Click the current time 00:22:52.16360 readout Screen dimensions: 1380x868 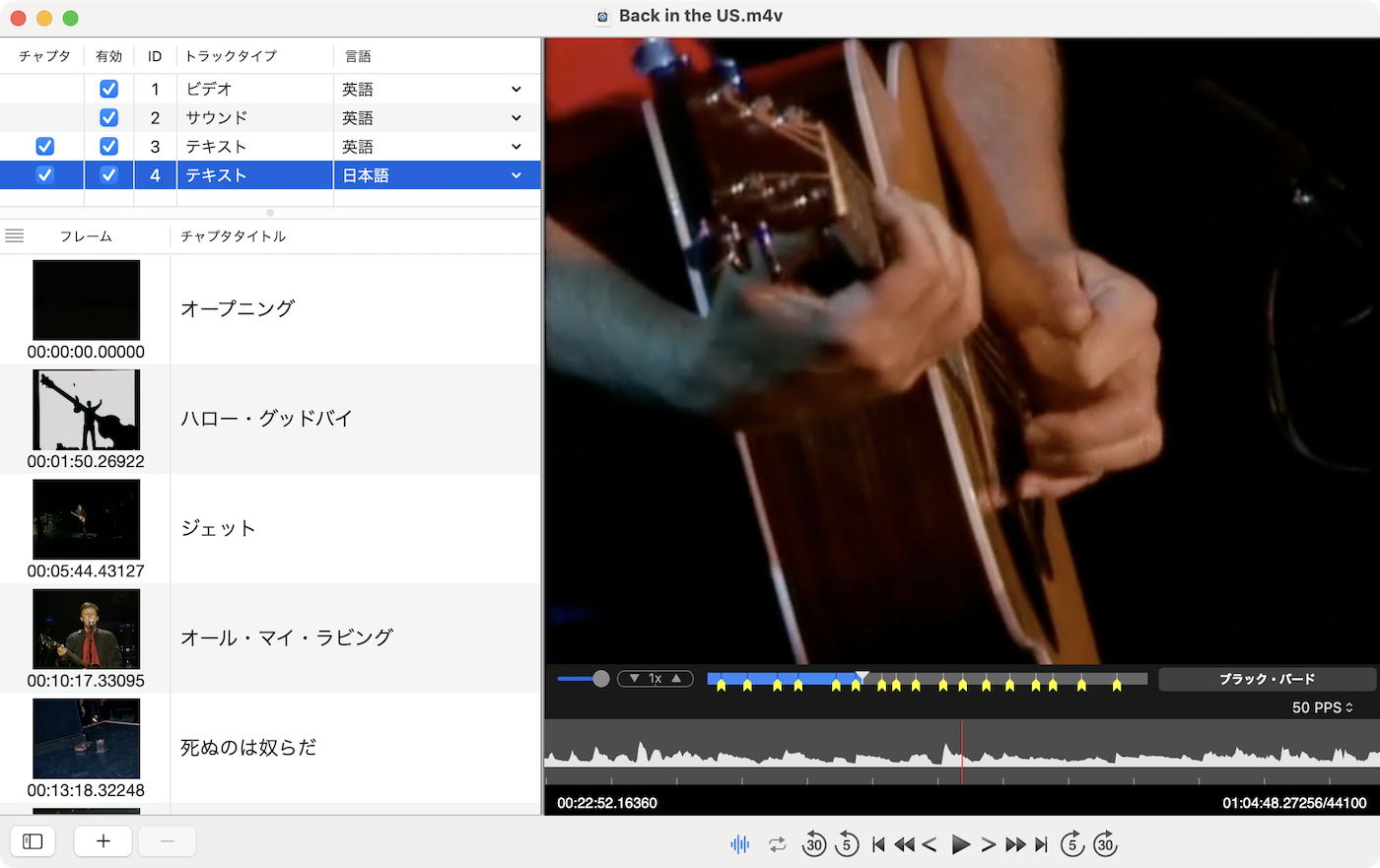coord(607,803)
